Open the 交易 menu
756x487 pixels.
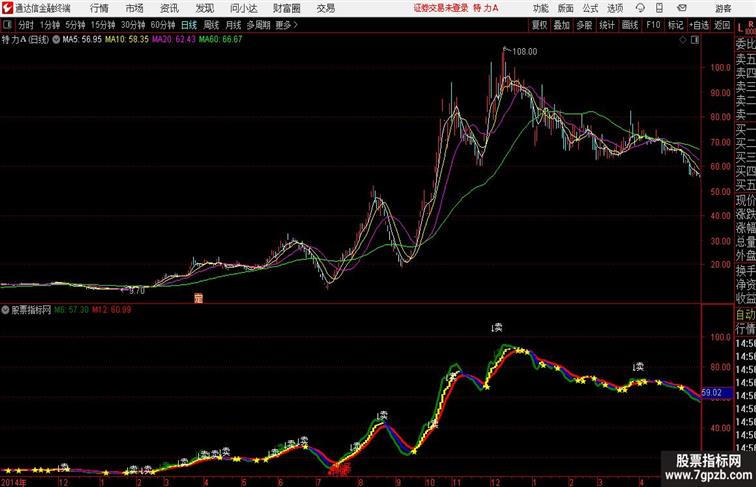point(326,8)
